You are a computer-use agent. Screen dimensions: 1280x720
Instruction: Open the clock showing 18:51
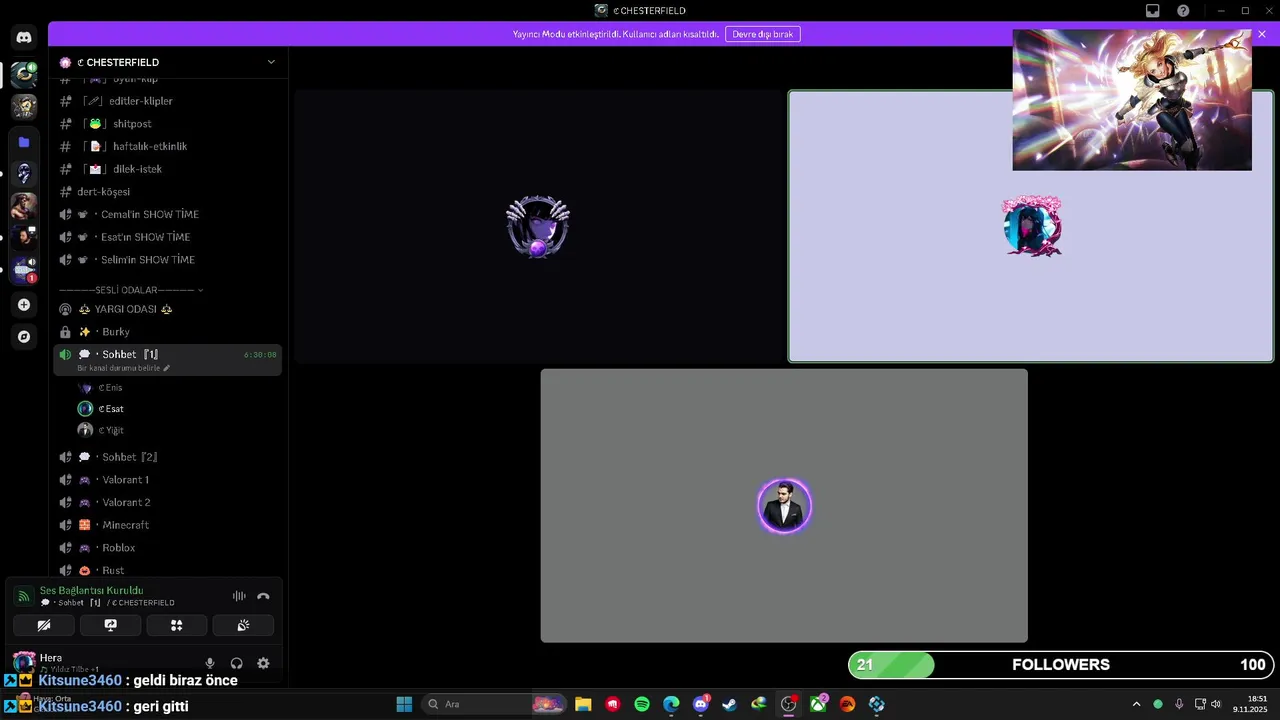[x=1250, y=704]
